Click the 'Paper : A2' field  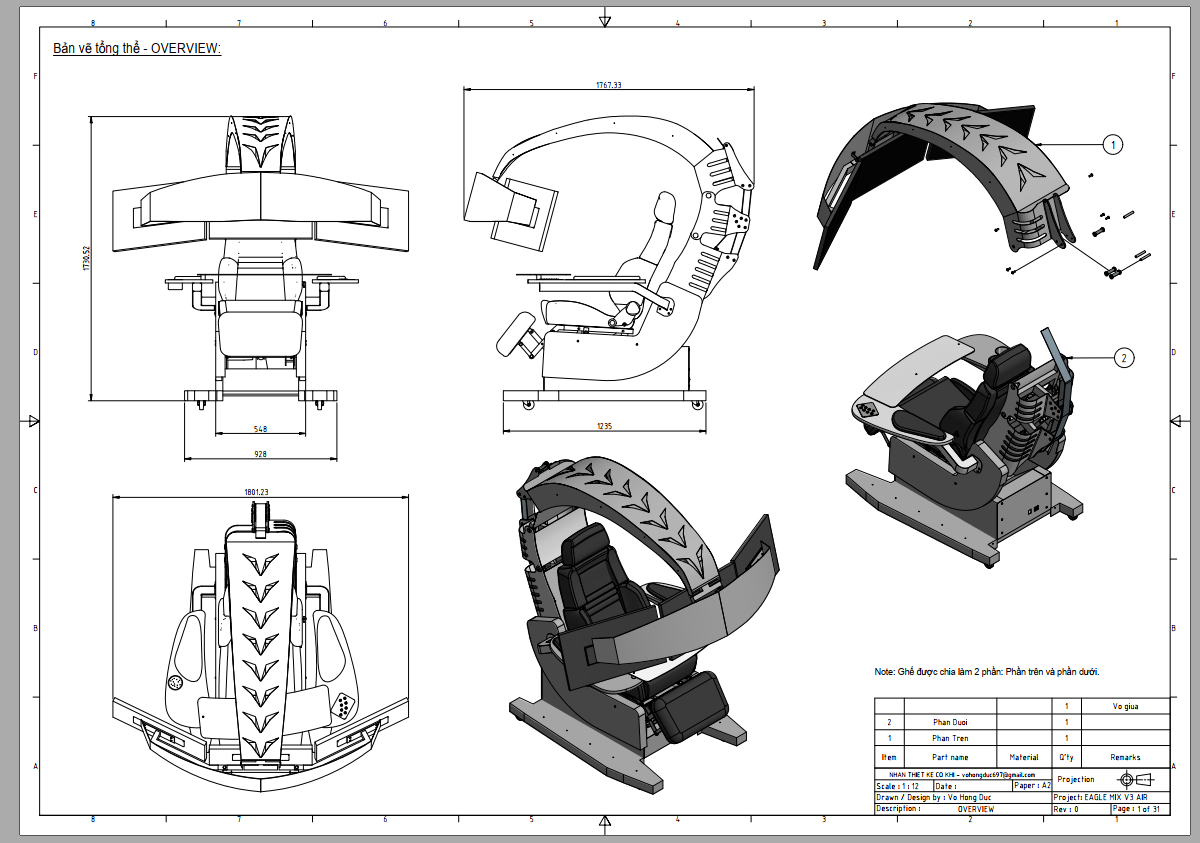(x=1032, y=786)
